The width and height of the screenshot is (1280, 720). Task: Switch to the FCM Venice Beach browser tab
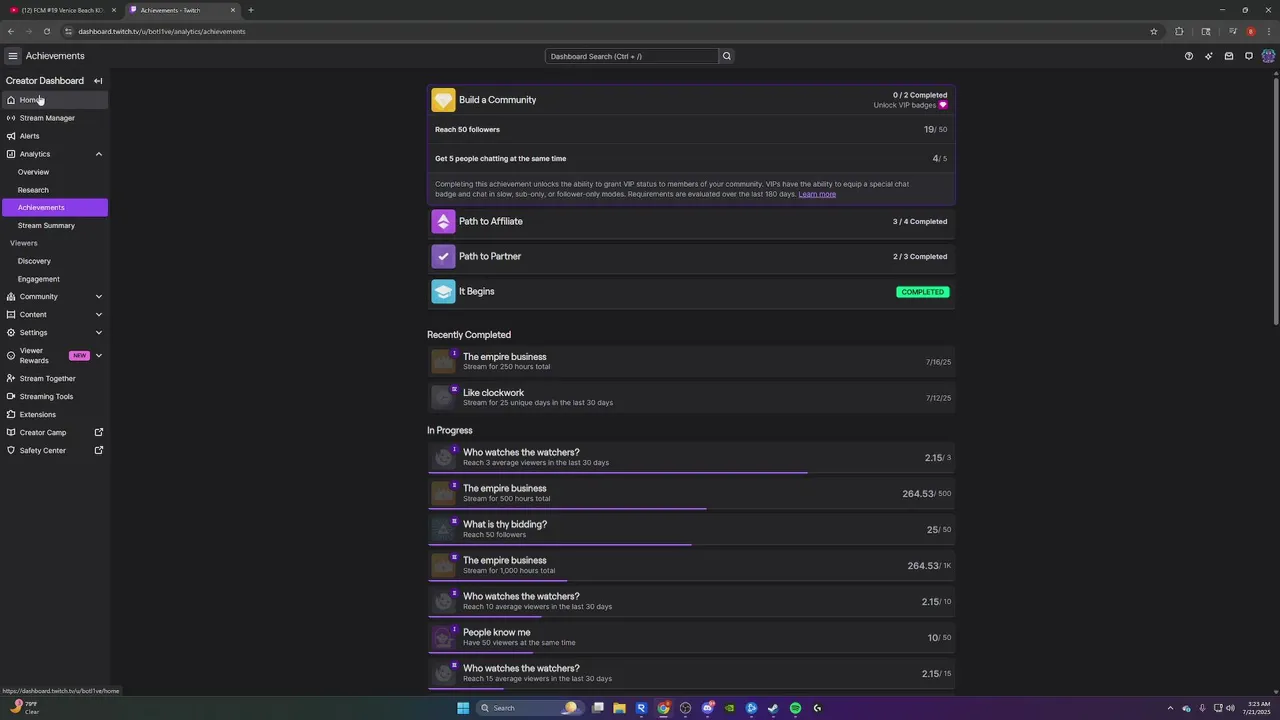pyautogui.click(x=62, y=10)
